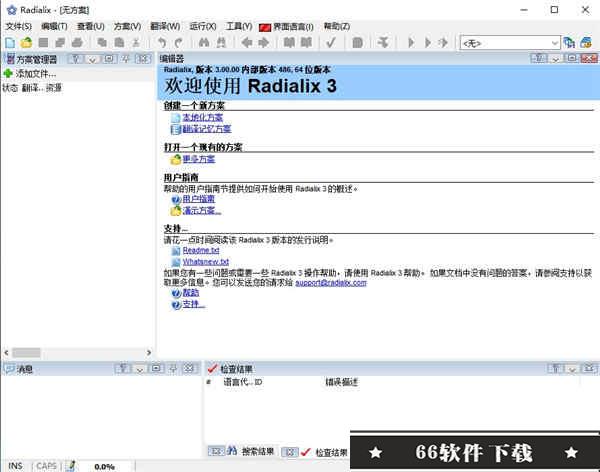Click the New project toolbar icon

click(x=10, y=42)
